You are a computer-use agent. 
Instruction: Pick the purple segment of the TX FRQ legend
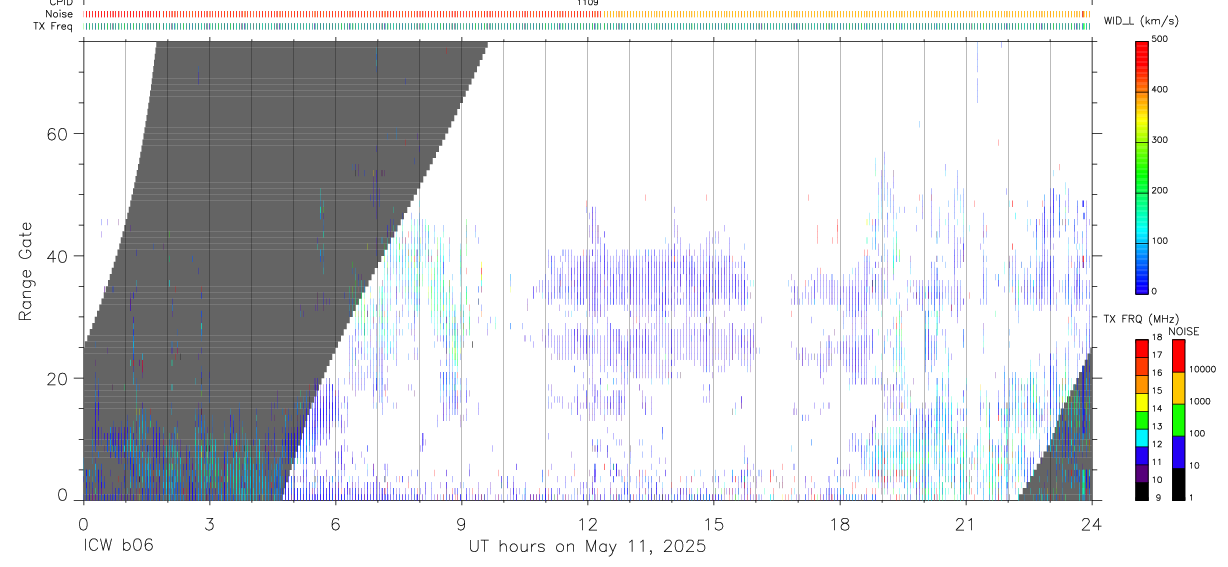click(1141, 473)
